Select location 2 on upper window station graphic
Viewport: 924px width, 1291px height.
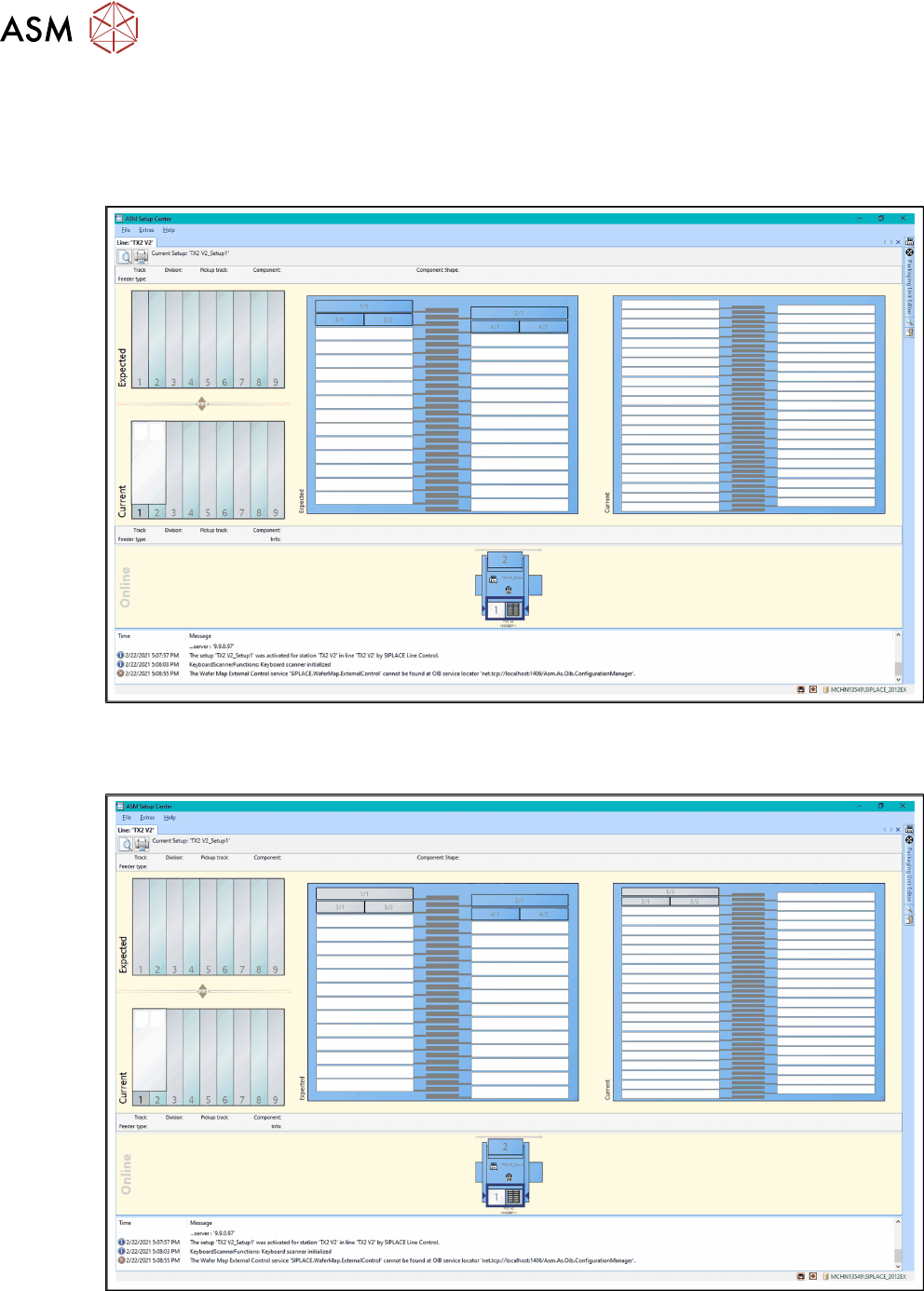point(505,560)
